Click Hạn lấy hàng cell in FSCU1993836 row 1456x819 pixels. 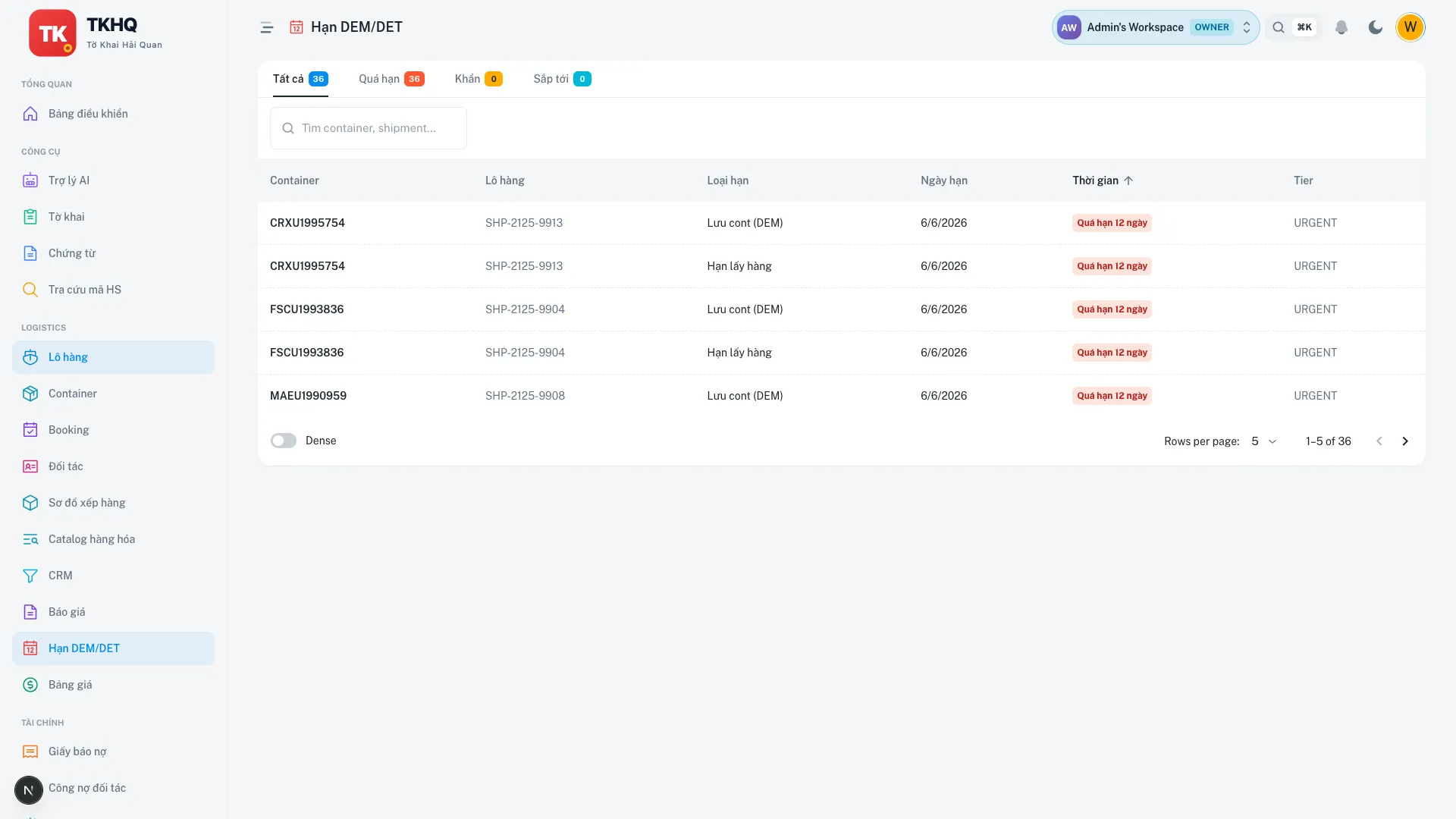coord(739,353)
